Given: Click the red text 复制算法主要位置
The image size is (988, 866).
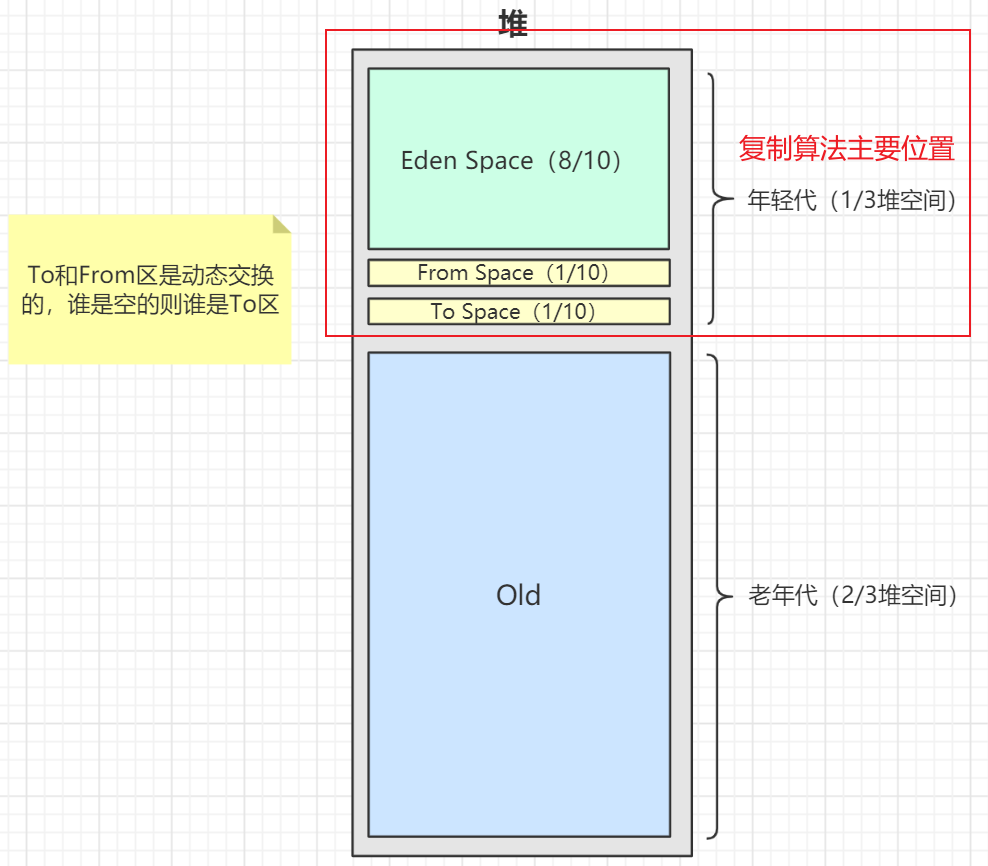Looking at the screenshot, I should coord(846,149).
